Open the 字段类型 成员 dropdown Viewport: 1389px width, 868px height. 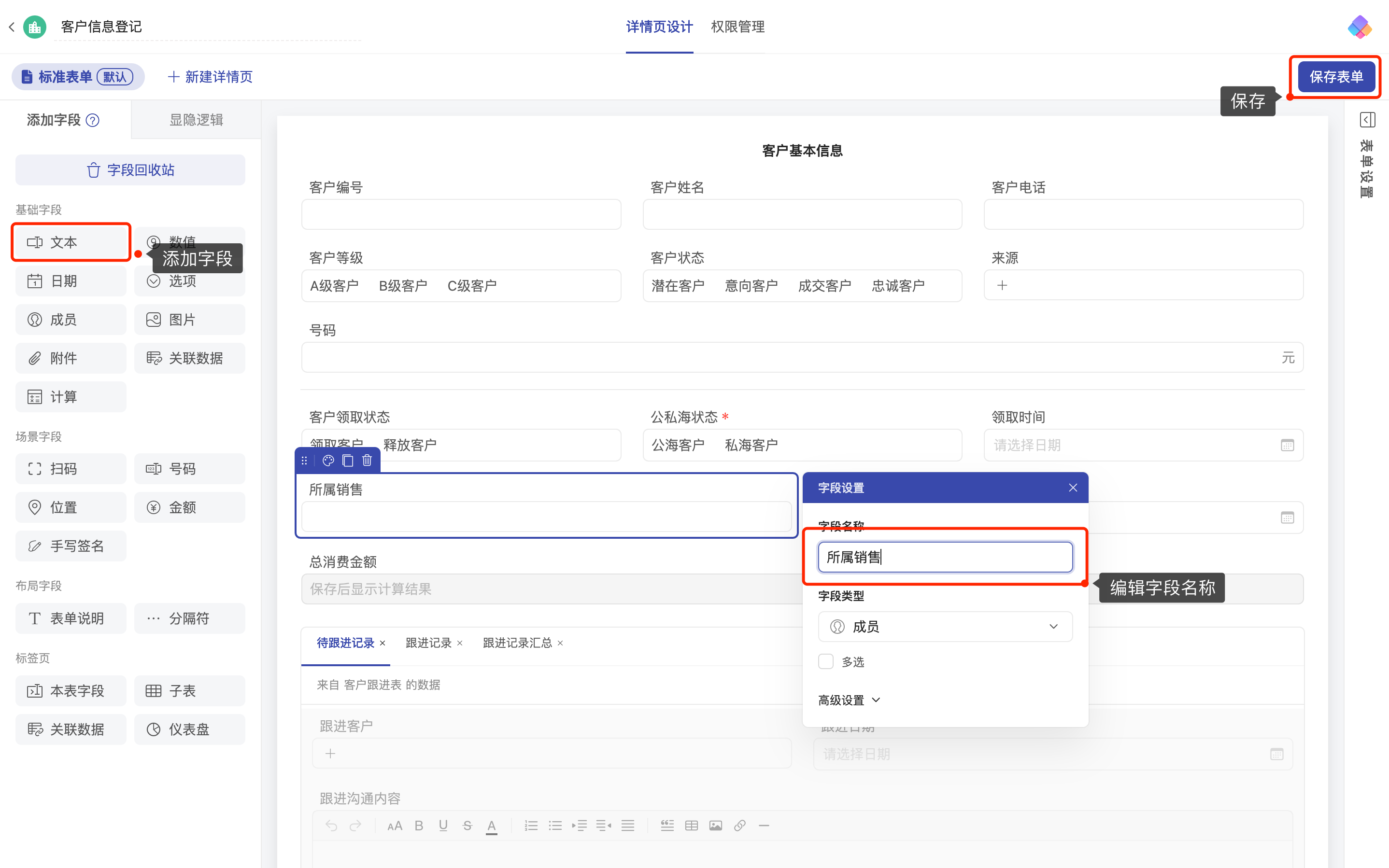point(945,626)
